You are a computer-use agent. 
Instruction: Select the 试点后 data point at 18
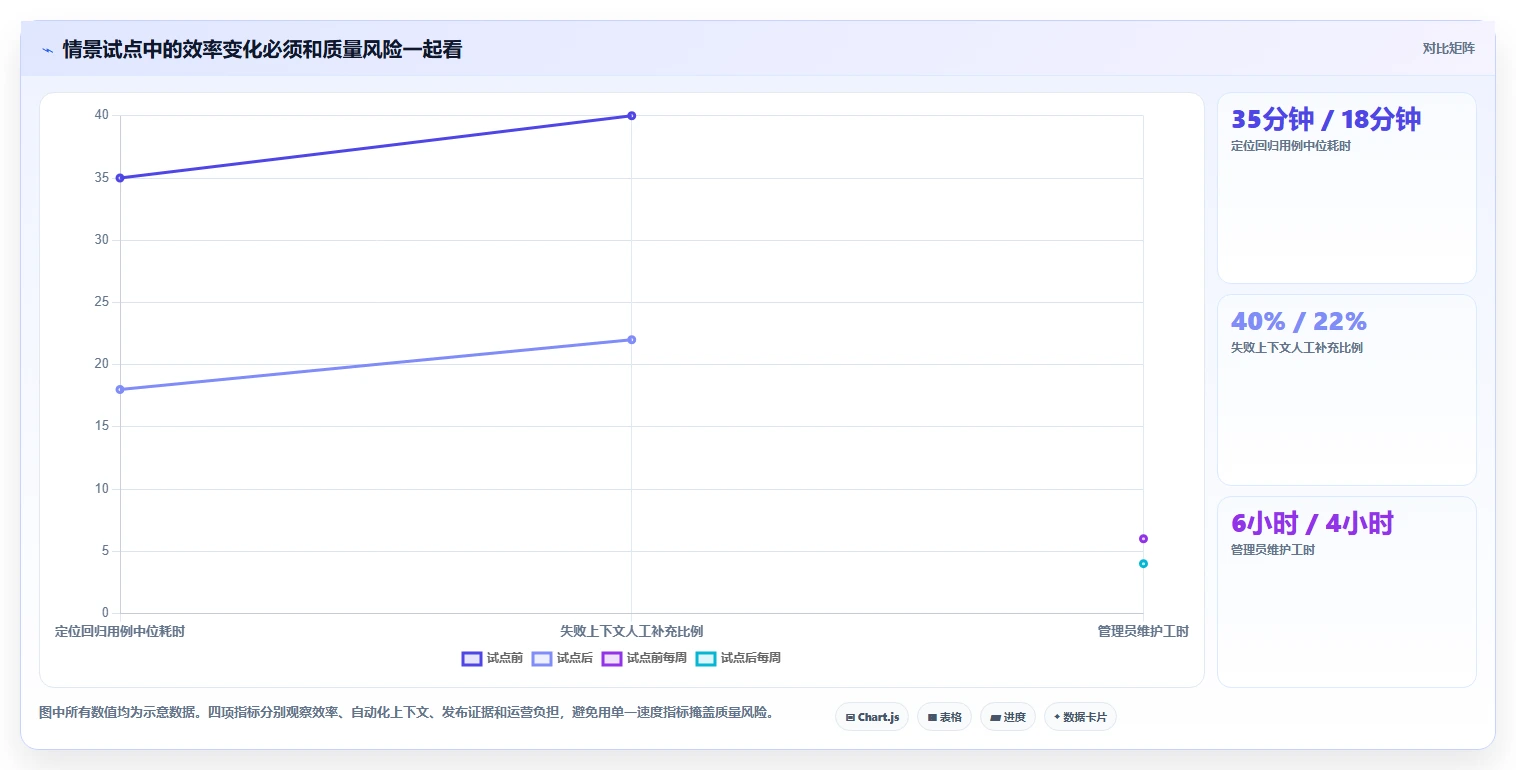click(x=120, y=389)
